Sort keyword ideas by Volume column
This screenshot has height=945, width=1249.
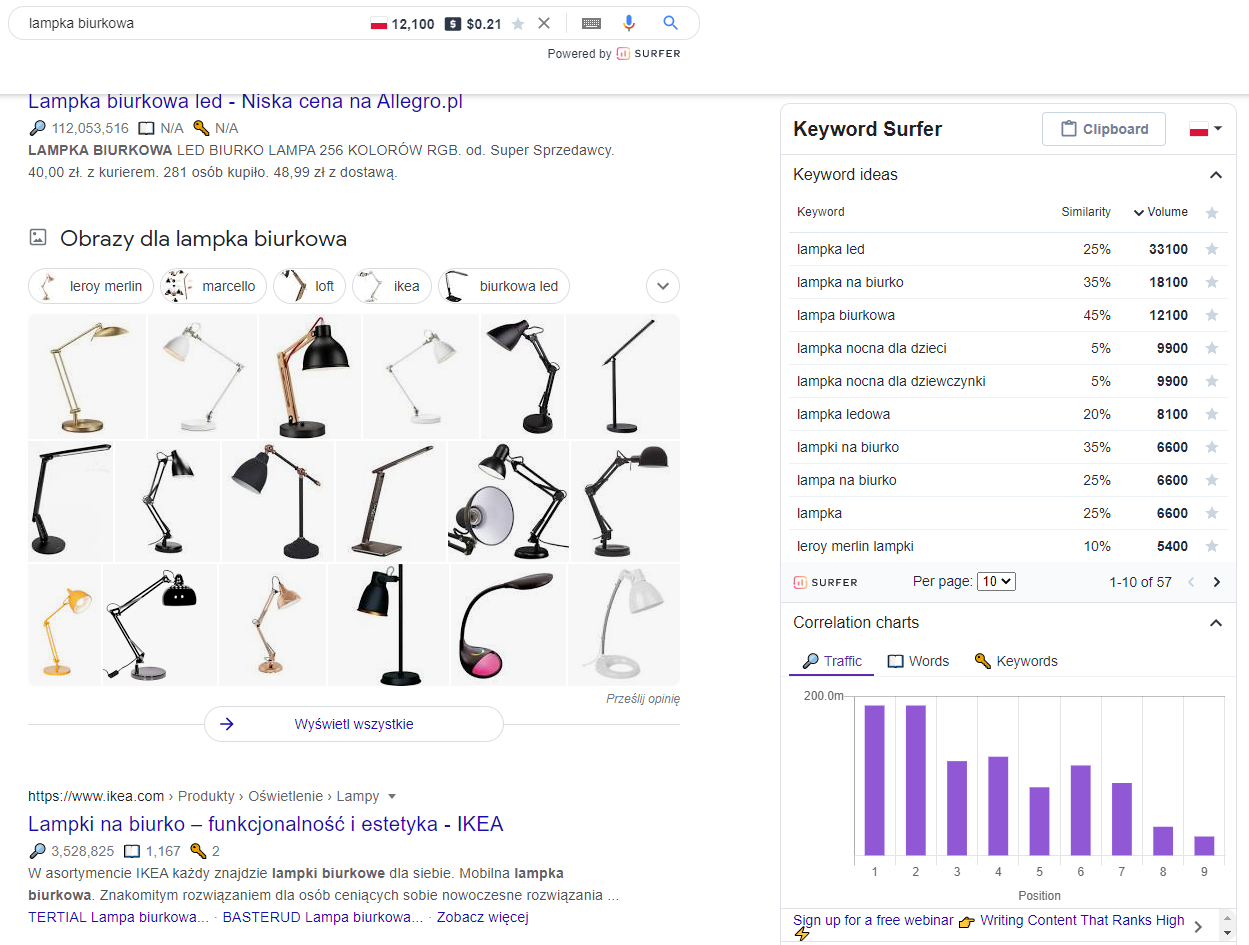[x=1161, y=212]
